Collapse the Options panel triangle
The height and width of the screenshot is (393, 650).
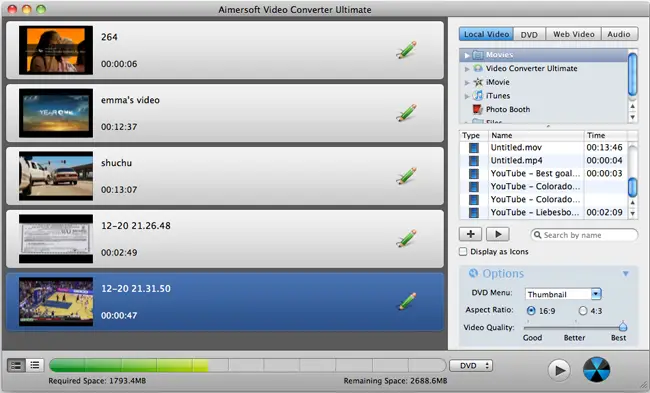coord(626,274)
